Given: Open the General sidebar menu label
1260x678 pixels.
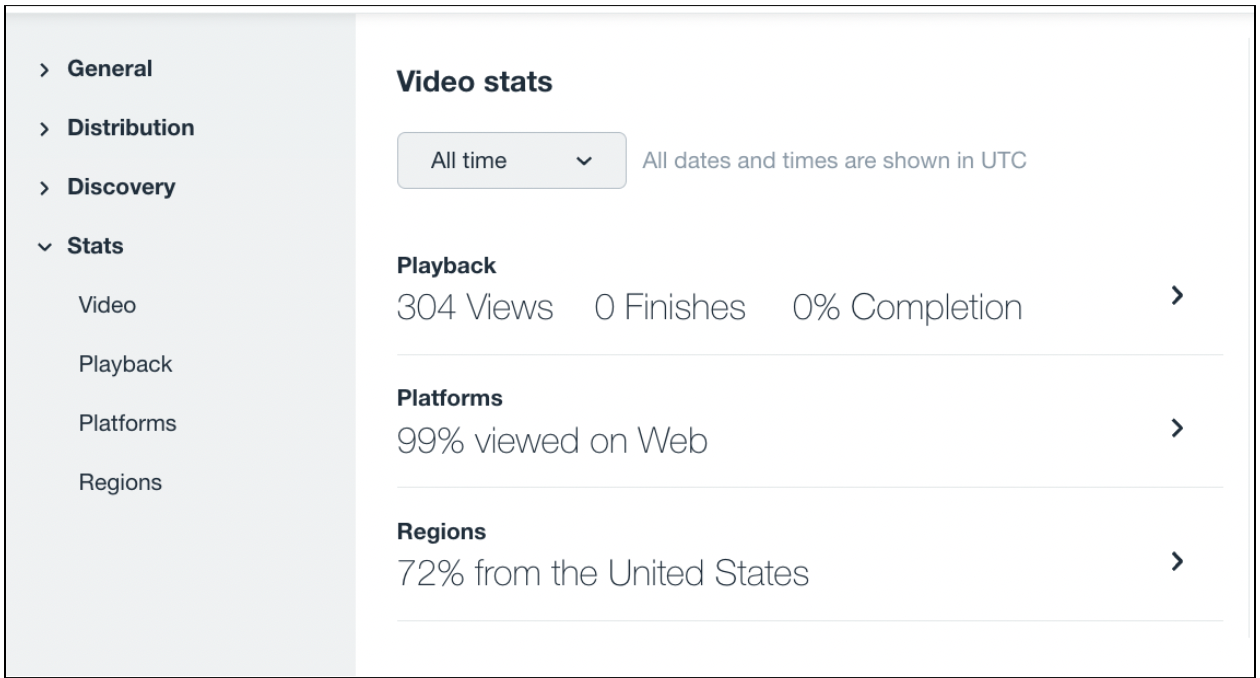Looking at the screenshot, I should (110, 69).
